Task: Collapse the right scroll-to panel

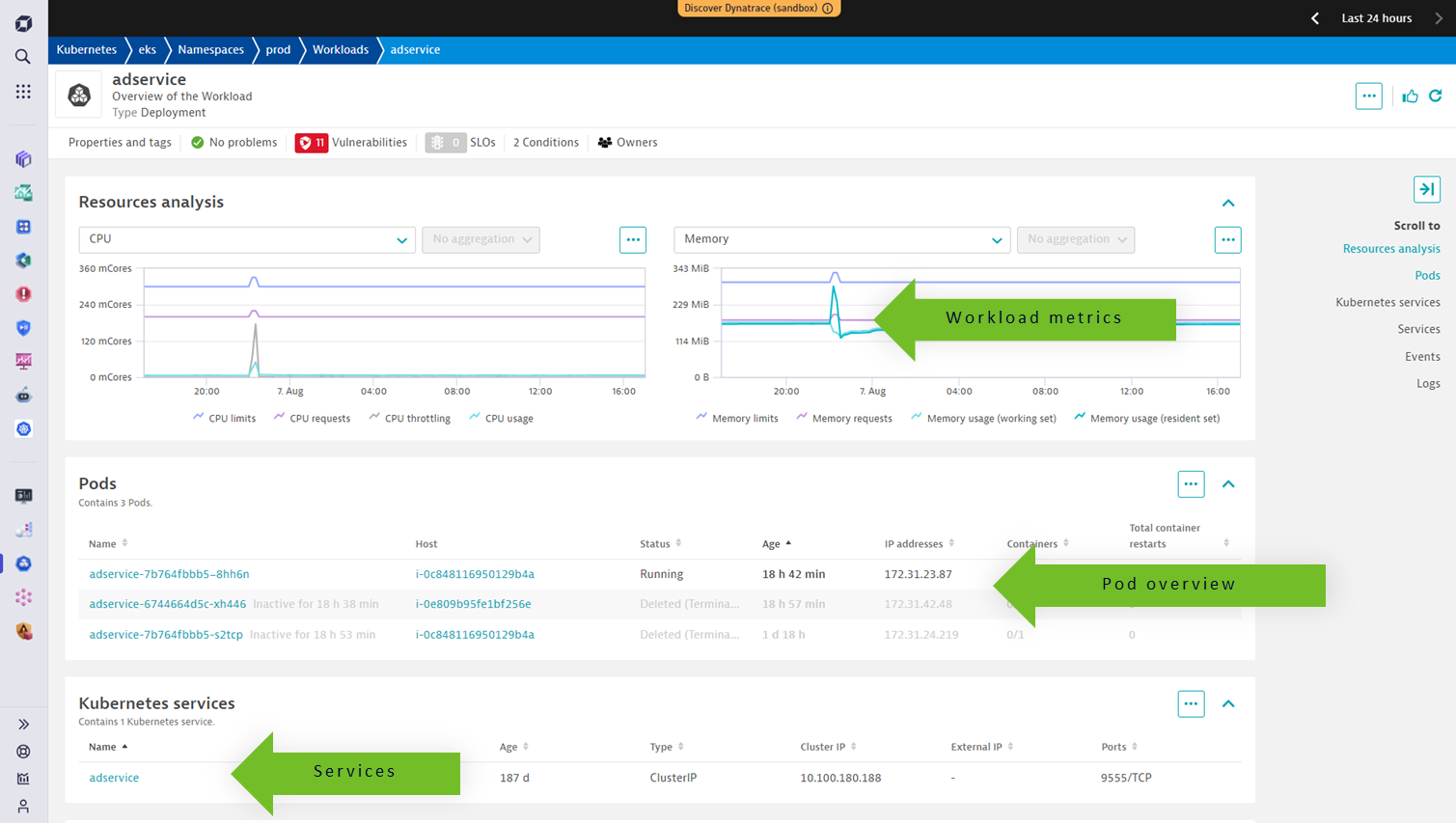Action: pyautogui.click(x=1427, y=189)
